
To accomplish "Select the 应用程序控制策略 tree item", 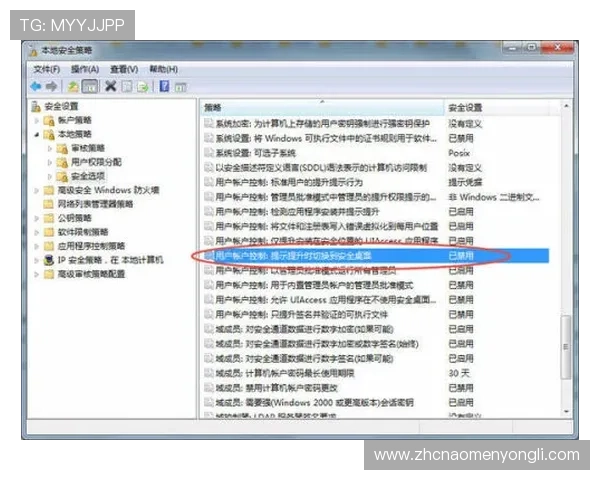I will coord(91,246).
